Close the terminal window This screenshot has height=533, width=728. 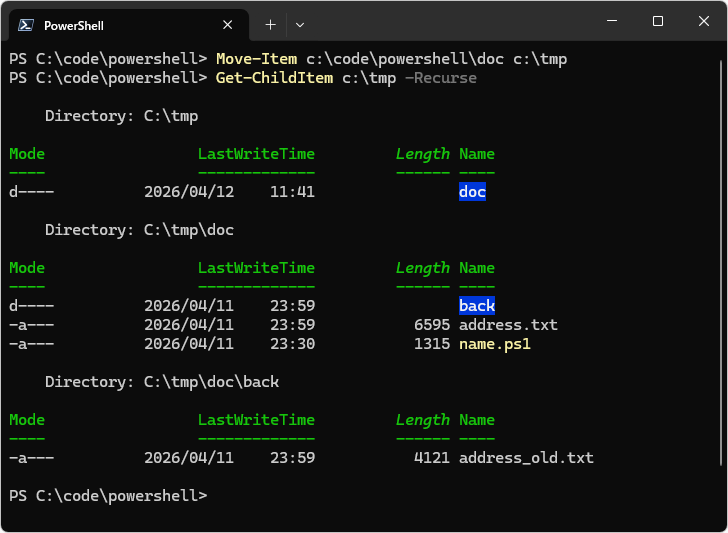[704, 21]
